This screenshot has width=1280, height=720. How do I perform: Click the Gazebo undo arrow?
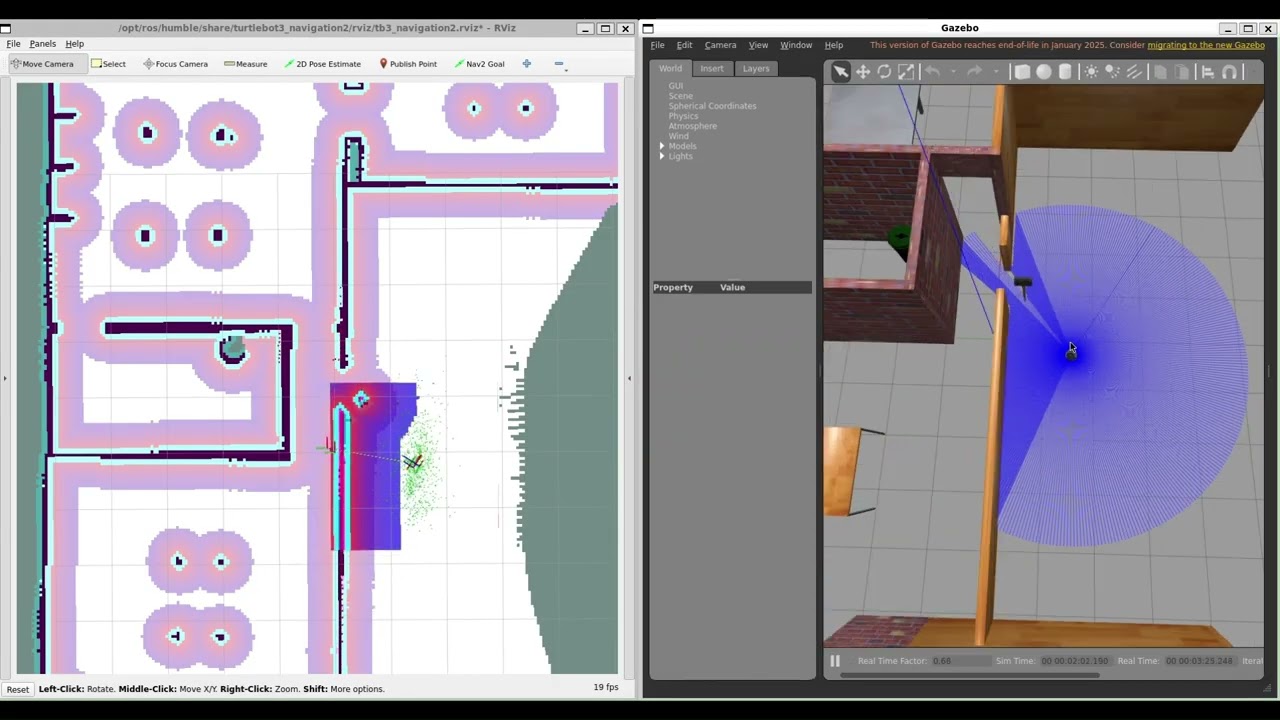[x=932, y=72]
